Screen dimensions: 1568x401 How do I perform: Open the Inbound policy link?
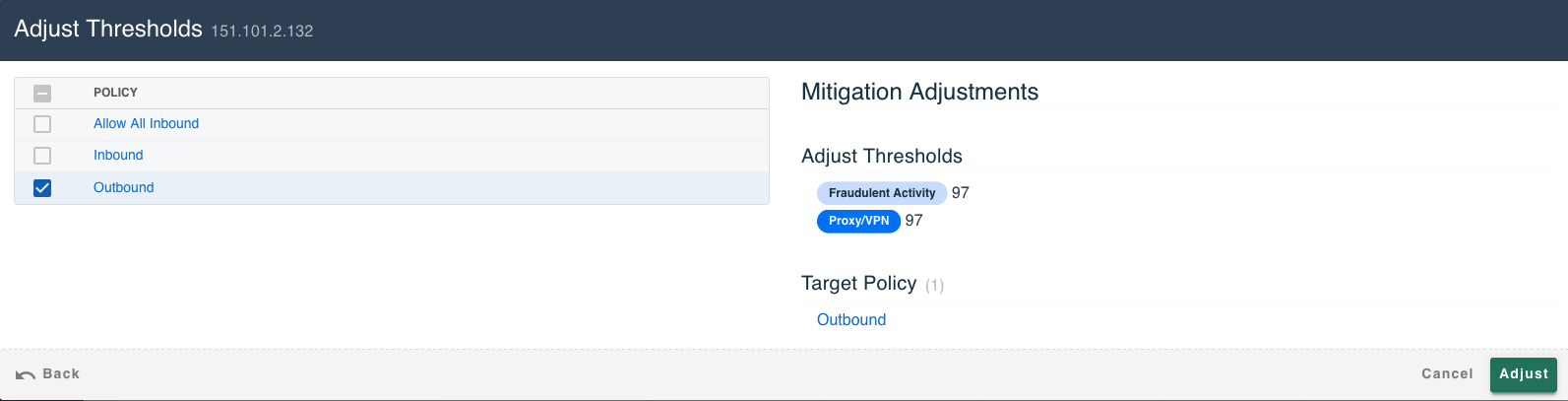[118, 155]
